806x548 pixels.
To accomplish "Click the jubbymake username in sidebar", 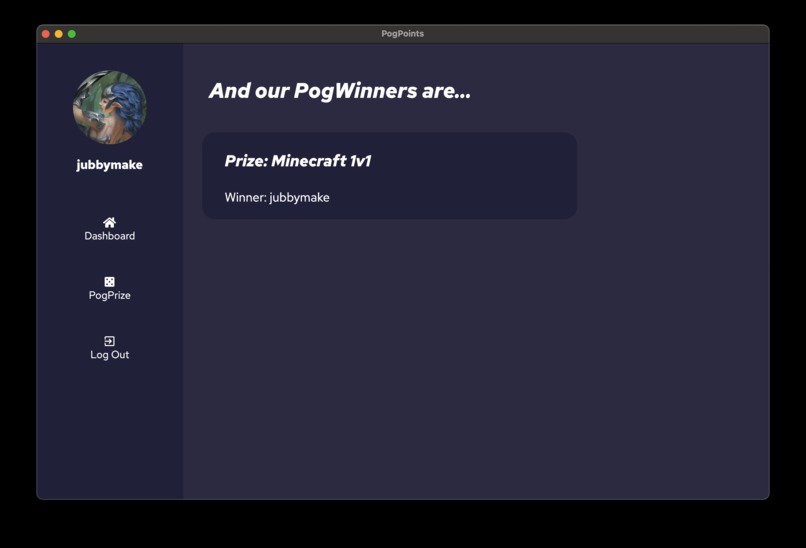I will coord(109,165).
